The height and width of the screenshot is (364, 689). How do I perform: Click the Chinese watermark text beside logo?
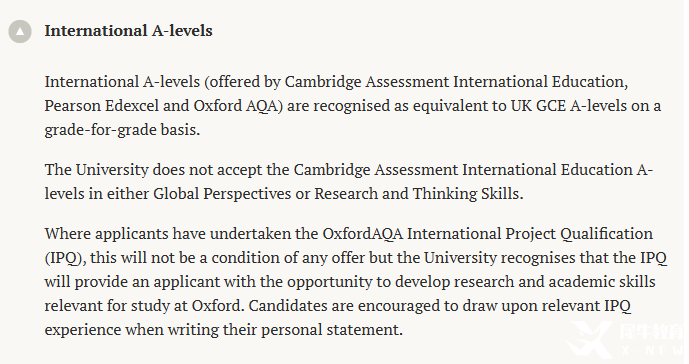(x=652, y=332)
